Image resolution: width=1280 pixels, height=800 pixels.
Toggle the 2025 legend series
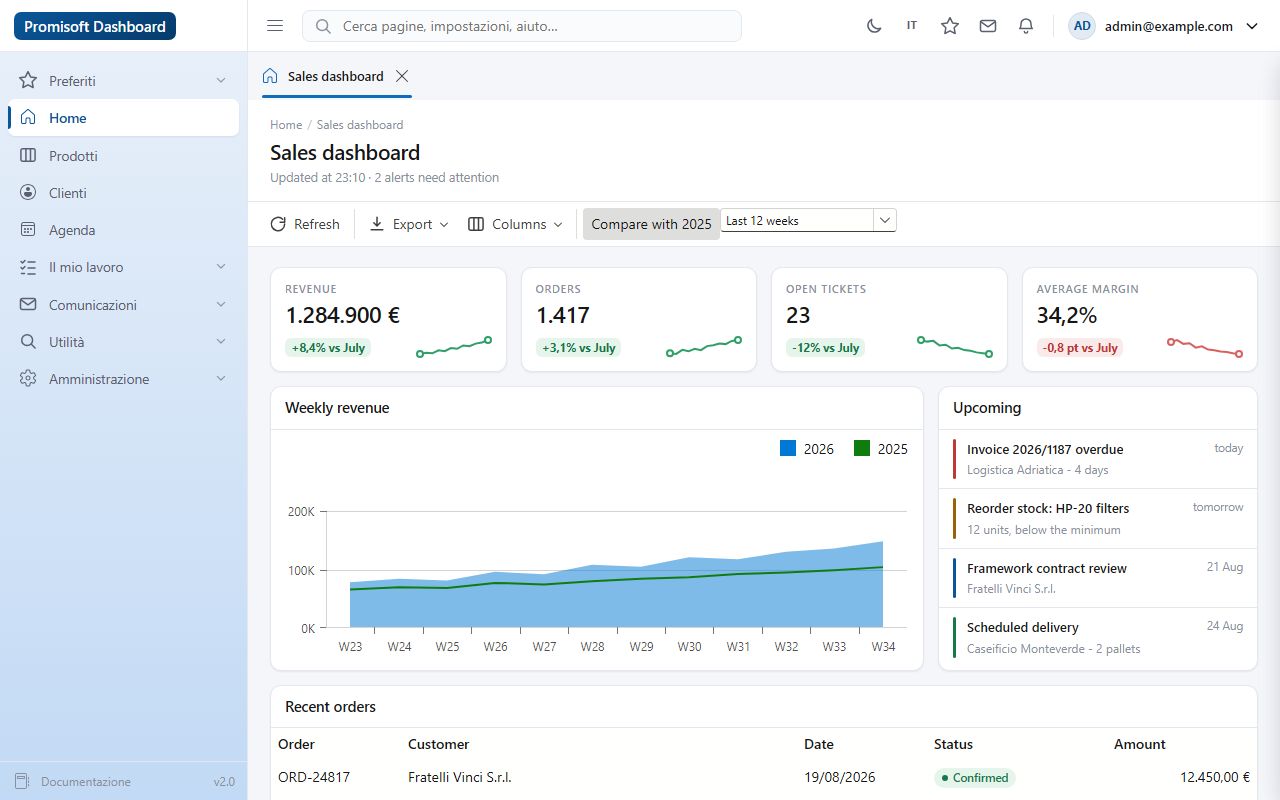click(x=881, y=449)
